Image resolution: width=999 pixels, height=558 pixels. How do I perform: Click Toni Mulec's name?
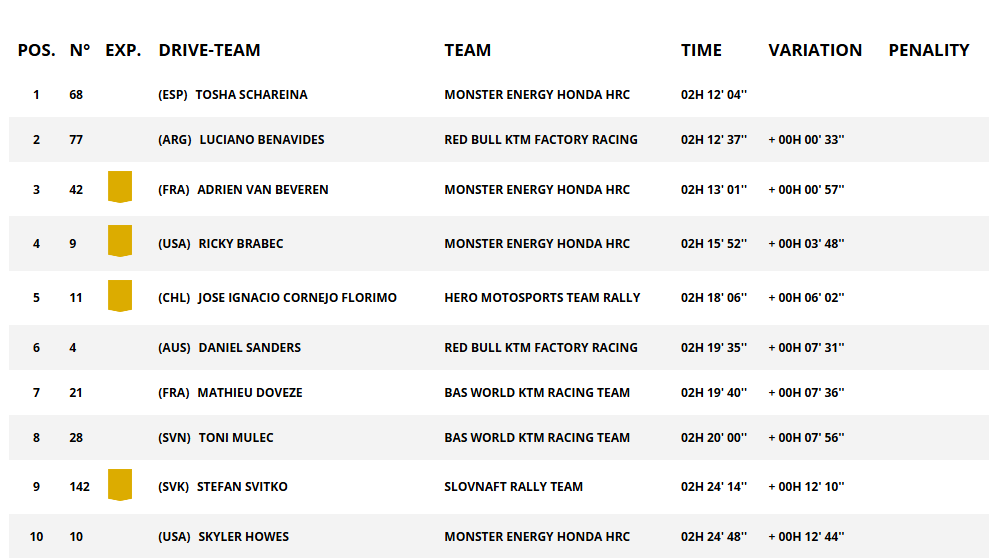click(x=236, y=438)
